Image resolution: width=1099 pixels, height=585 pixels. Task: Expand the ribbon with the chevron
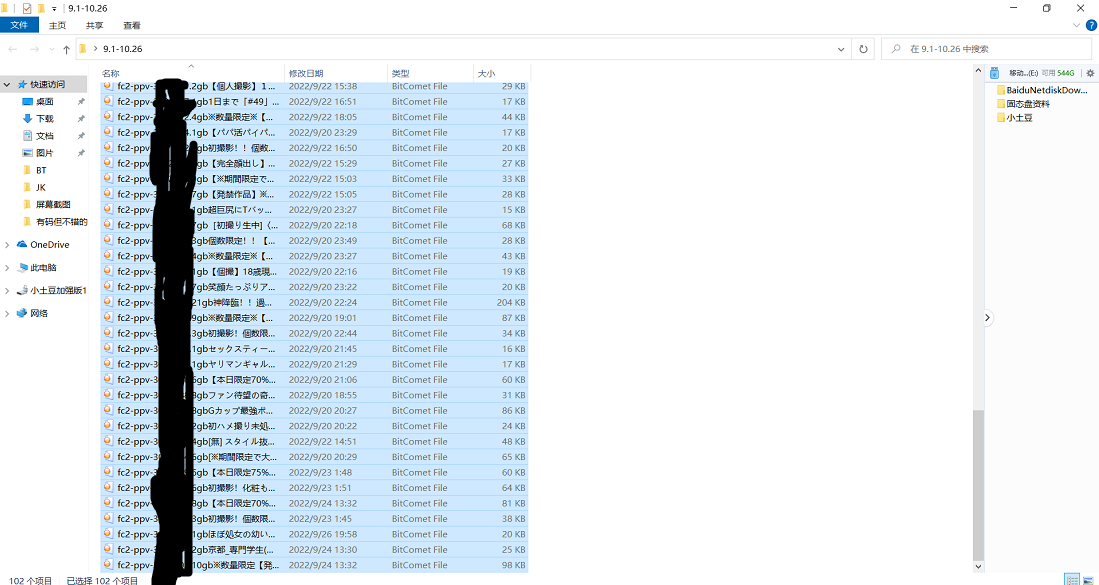[x=1077, y=25]
